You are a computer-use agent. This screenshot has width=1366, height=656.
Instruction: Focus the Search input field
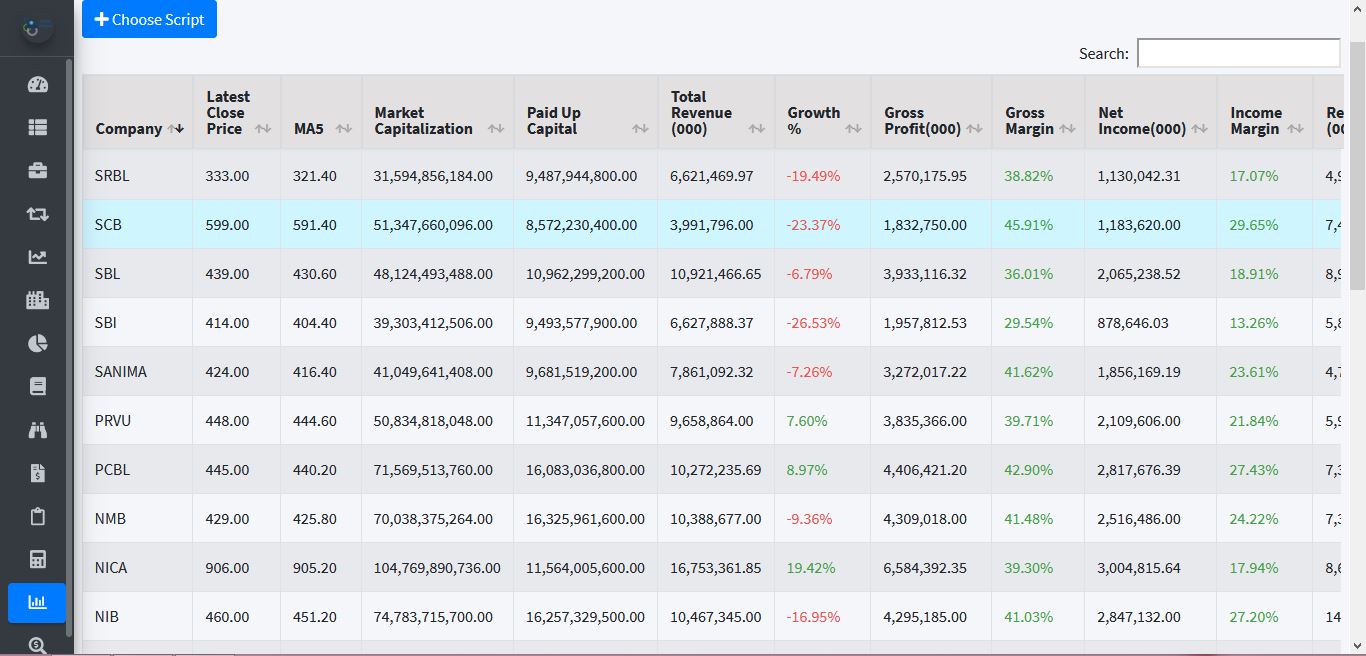pos(1238,53)
